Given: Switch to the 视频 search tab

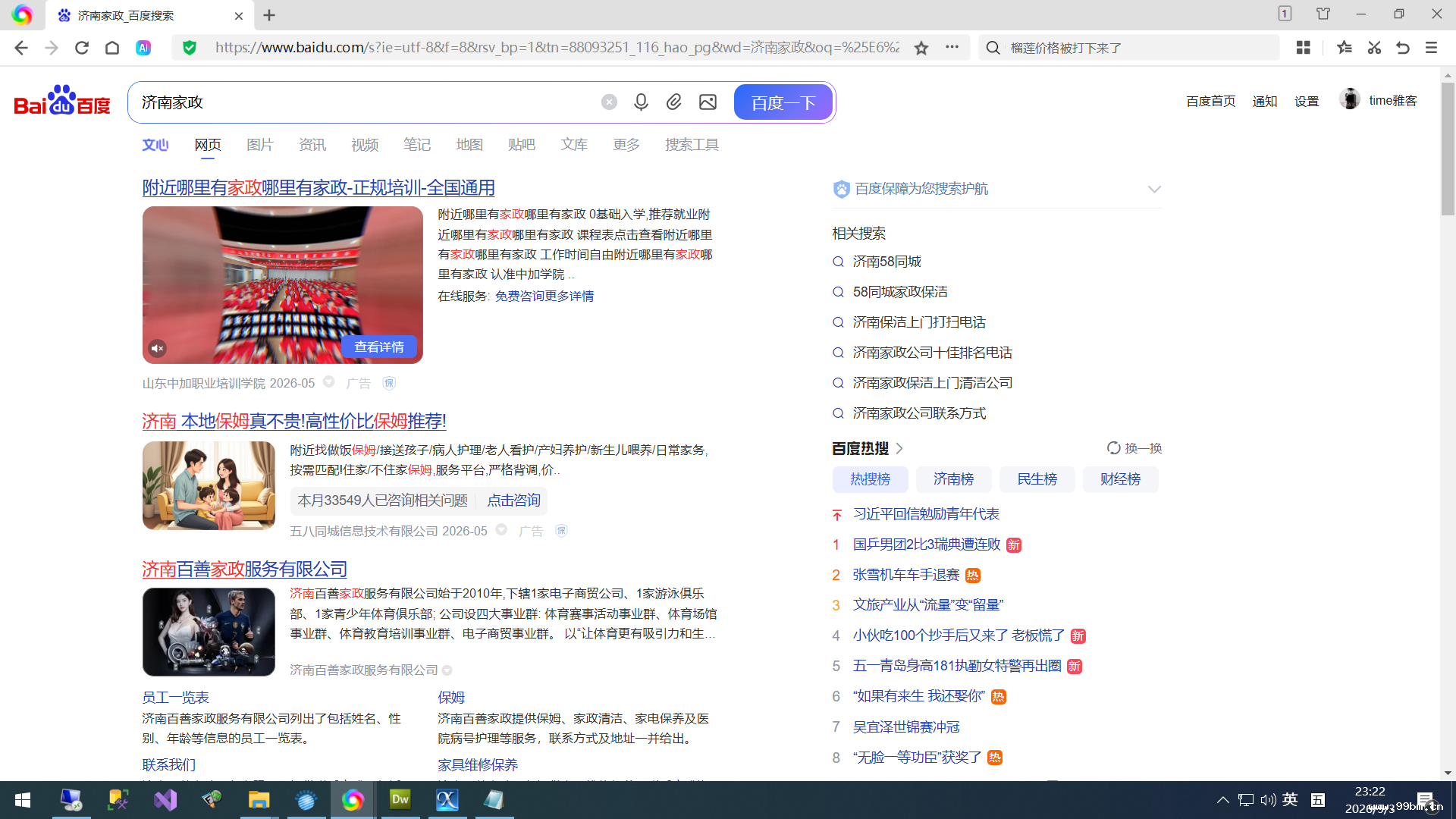Looking at the screenshot, I should 365,145.
